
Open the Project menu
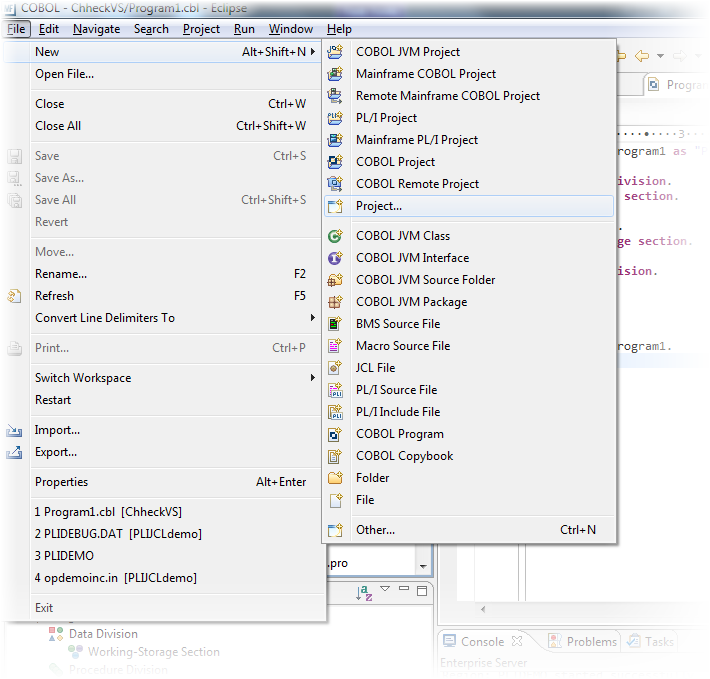point(201,29)
